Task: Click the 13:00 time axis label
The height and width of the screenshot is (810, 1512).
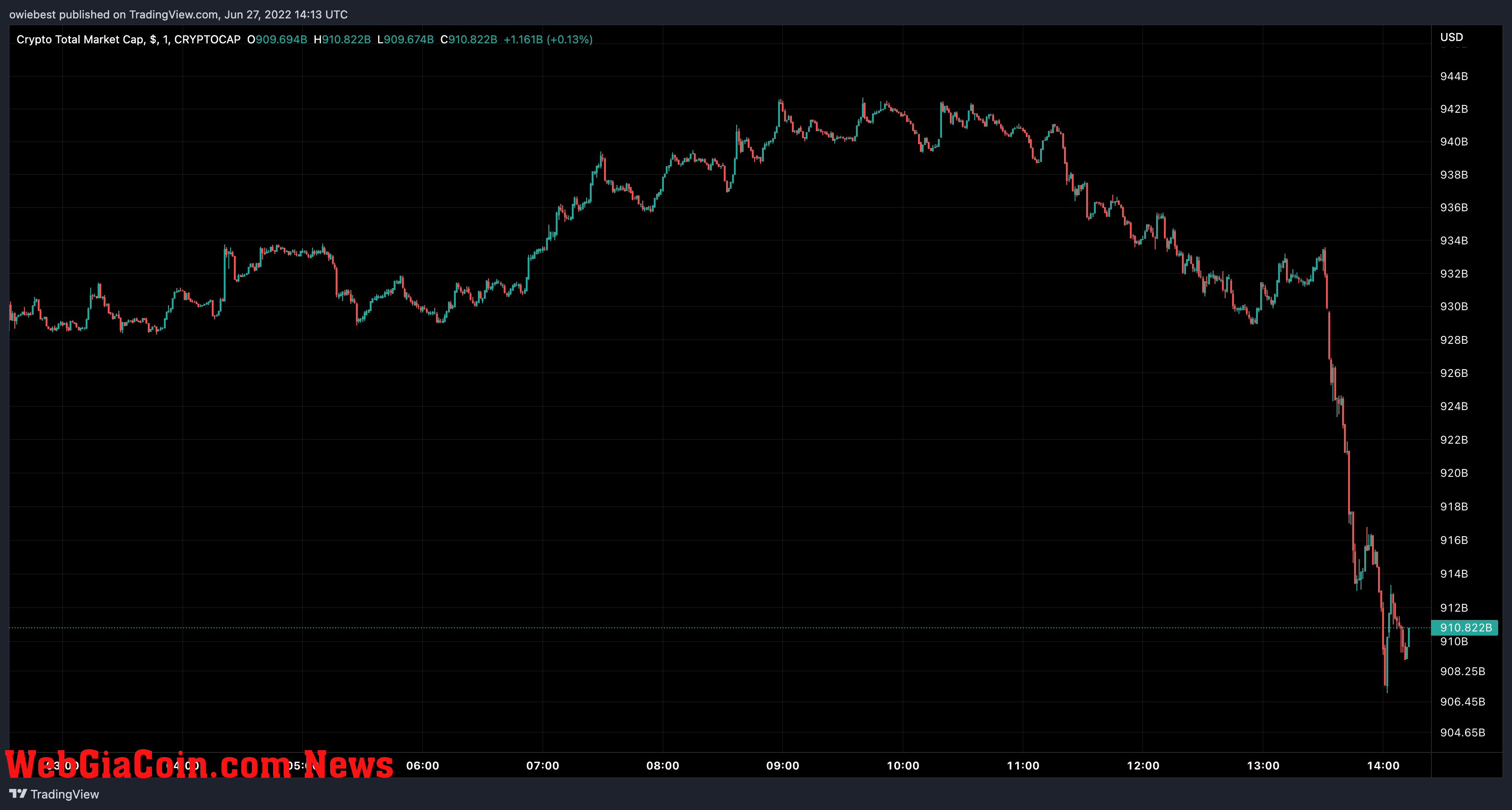Action: pyautogui.click(x=1262, y=765)
